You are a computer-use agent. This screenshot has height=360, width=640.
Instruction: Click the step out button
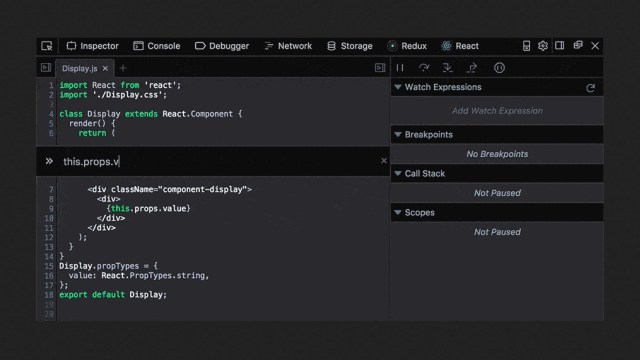(x=472, y=68)
